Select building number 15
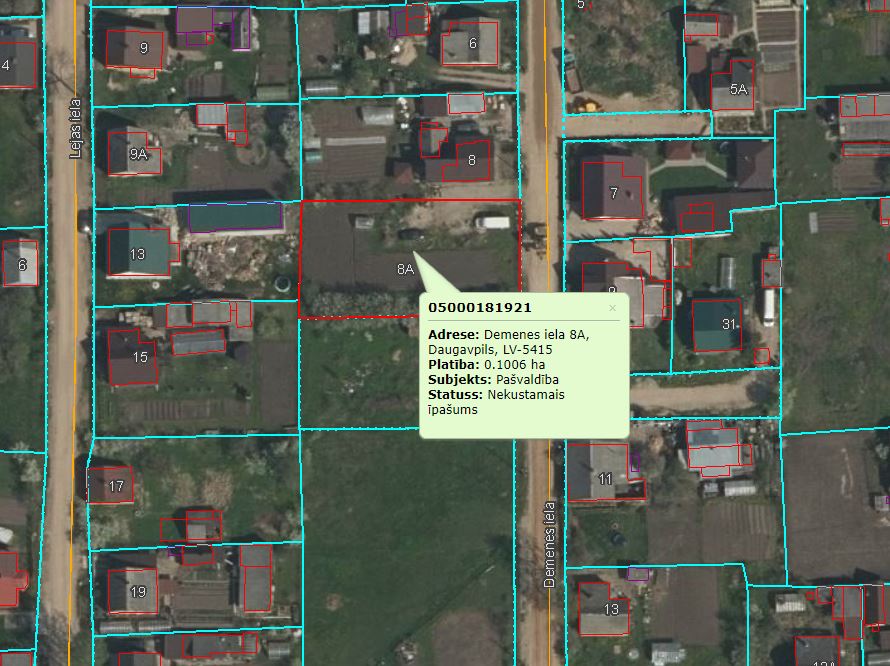The width and height of the screenshot is (890, 666). pos(132,357)
